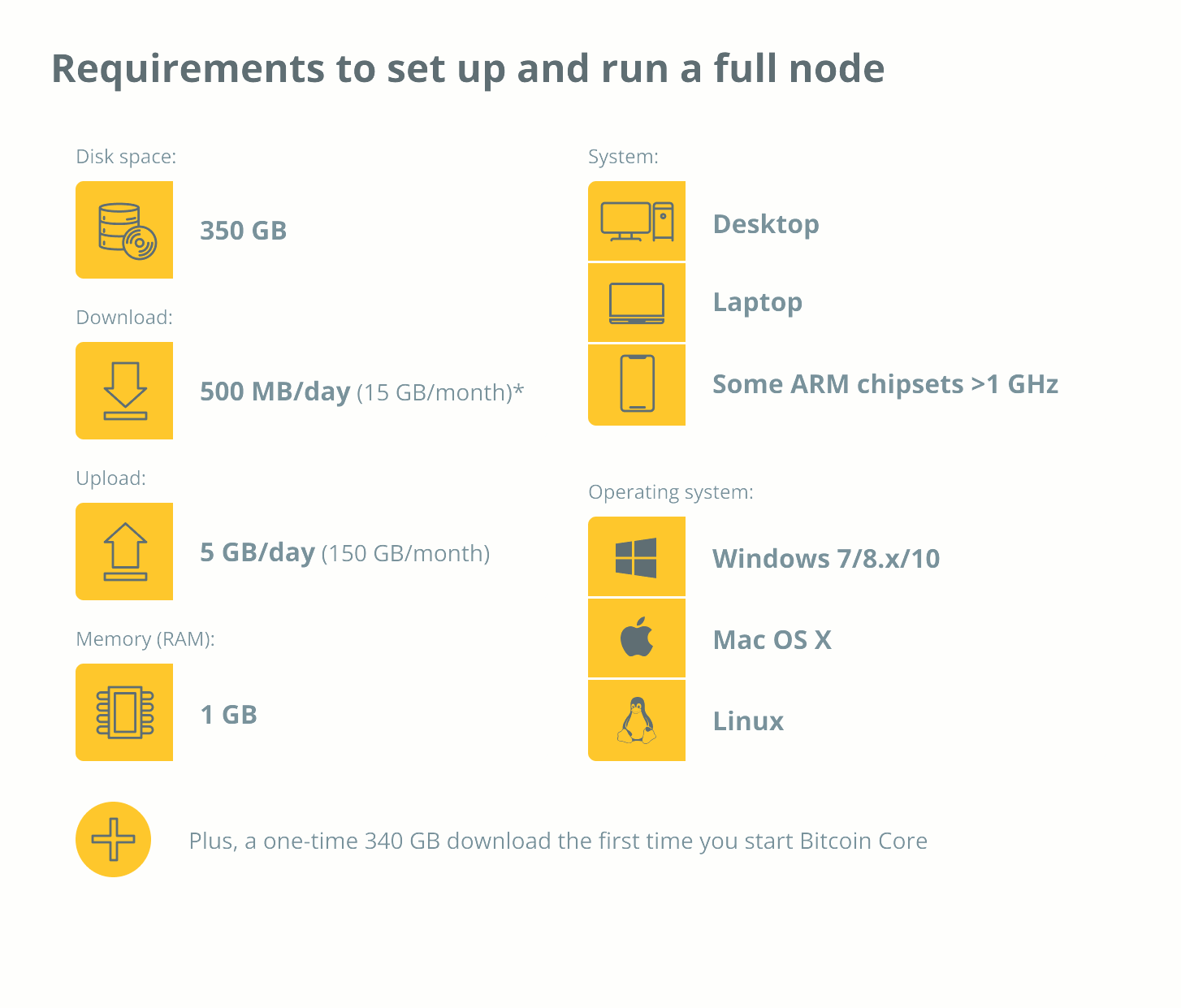Click the download arrow icon
This screenshot has width=1181, height=1008.
[x=124, y=391]
